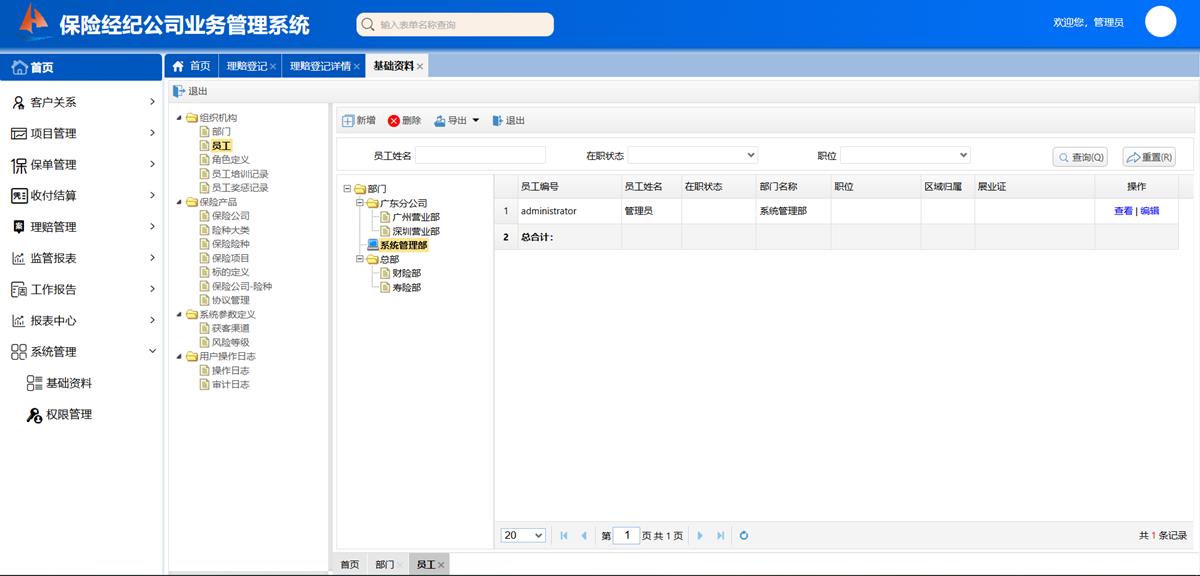Expand chevron next to 报表中心
Viewport: 1200px width, 576px height.
click(x=152, y=320)
